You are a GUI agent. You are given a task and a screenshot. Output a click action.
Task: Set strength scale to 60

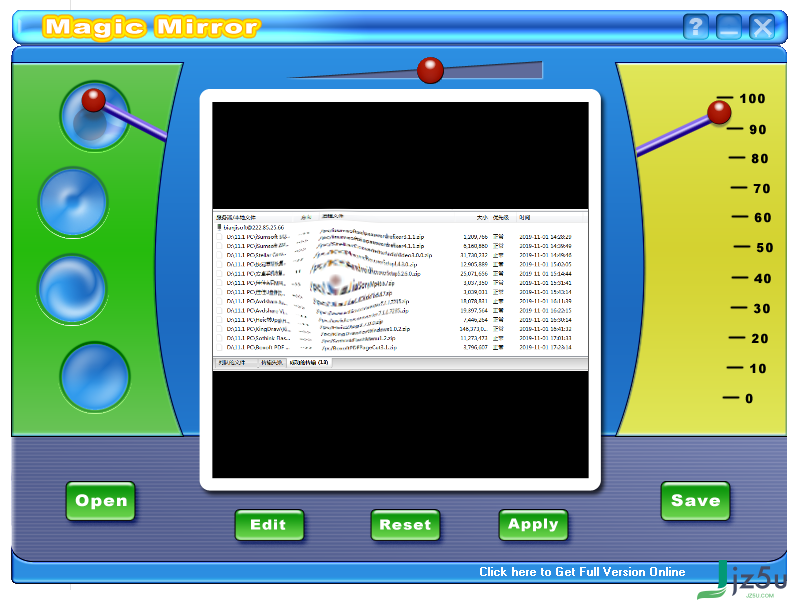pos(752,217)
